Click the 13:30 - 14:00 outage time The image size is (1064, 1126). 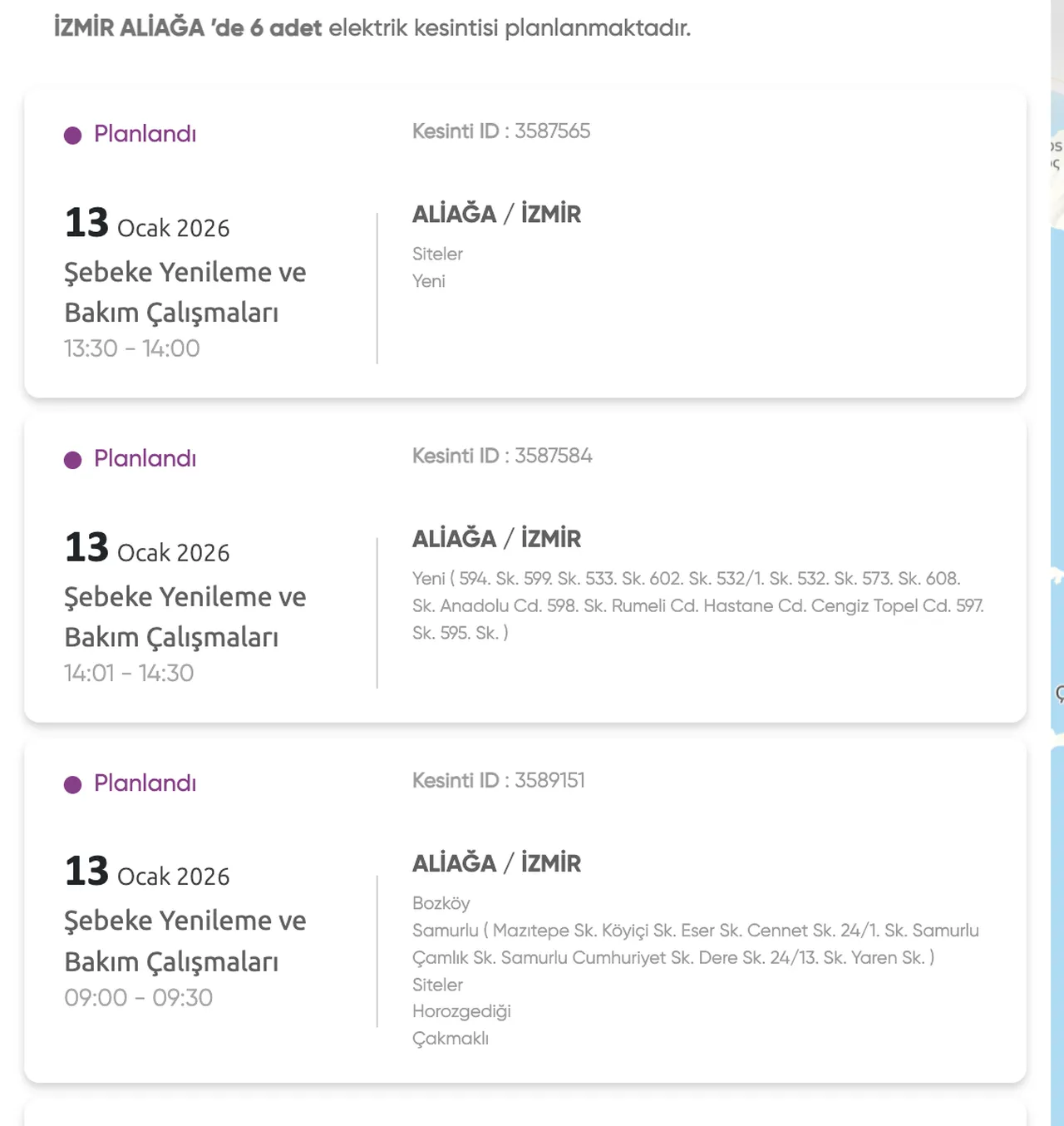coord(132,348)
